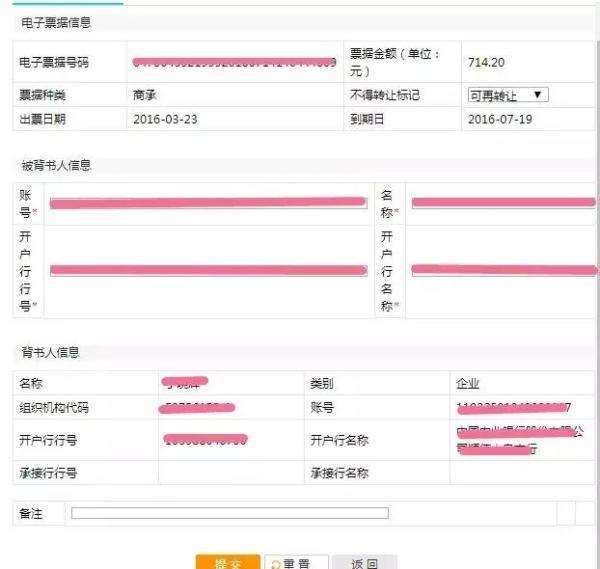Click the 重置 reset button

coord(296,562)
